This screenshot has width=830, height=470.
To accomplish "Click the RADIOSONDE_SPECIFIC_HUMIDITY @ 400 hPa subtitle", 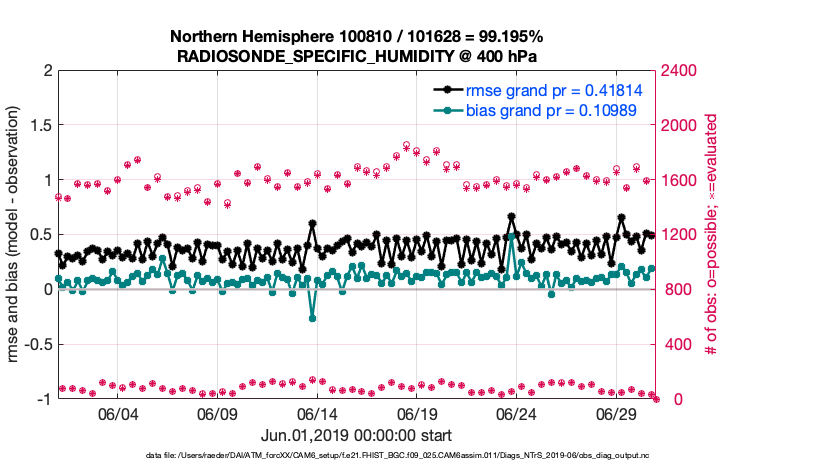I will [357, 56].
